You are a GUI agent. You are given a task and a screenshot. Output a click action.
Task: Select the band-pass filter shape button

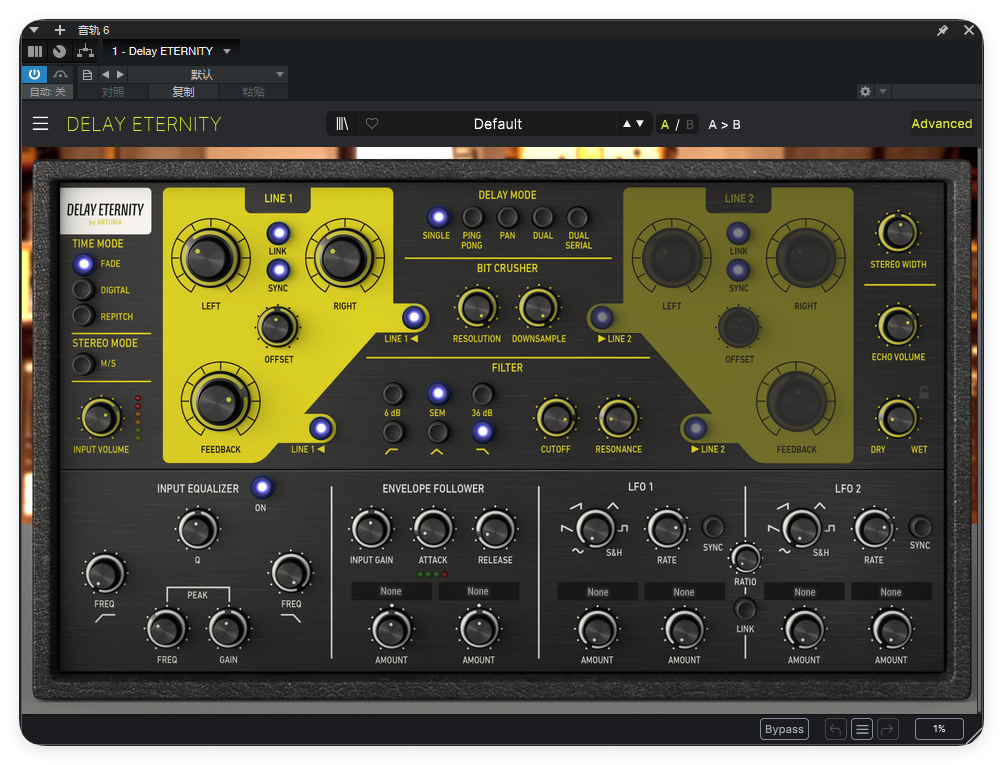point(438,432)
